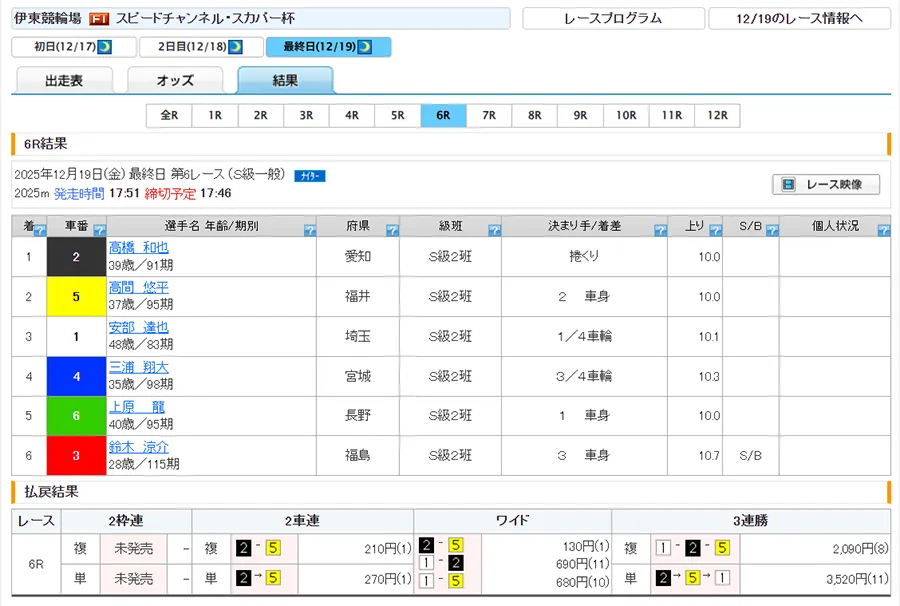The image size is (900, 606).
Task: Open the 決まり手/着差 column help icon
Action: (x=660, y=230)
